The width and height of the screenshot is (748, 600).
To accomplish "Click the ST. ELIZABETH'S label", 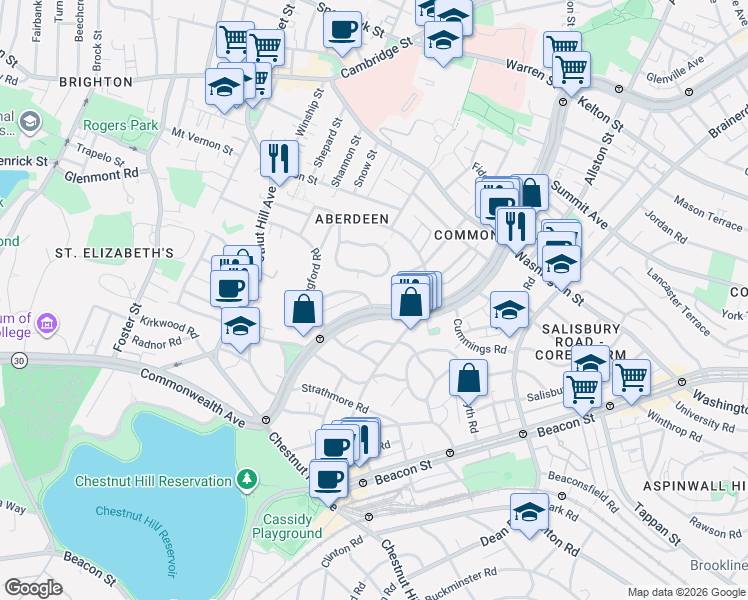I will pyautogui.click(x=114, y=253).
